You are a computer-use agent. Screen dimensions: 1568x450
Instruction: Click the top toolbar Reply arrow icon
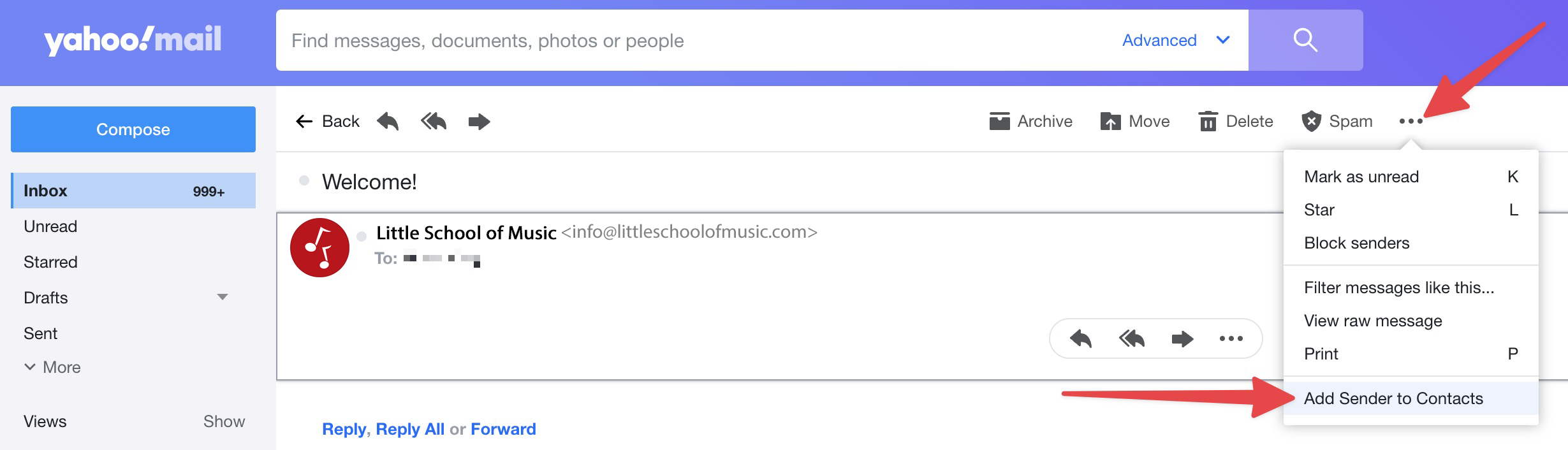388,121
